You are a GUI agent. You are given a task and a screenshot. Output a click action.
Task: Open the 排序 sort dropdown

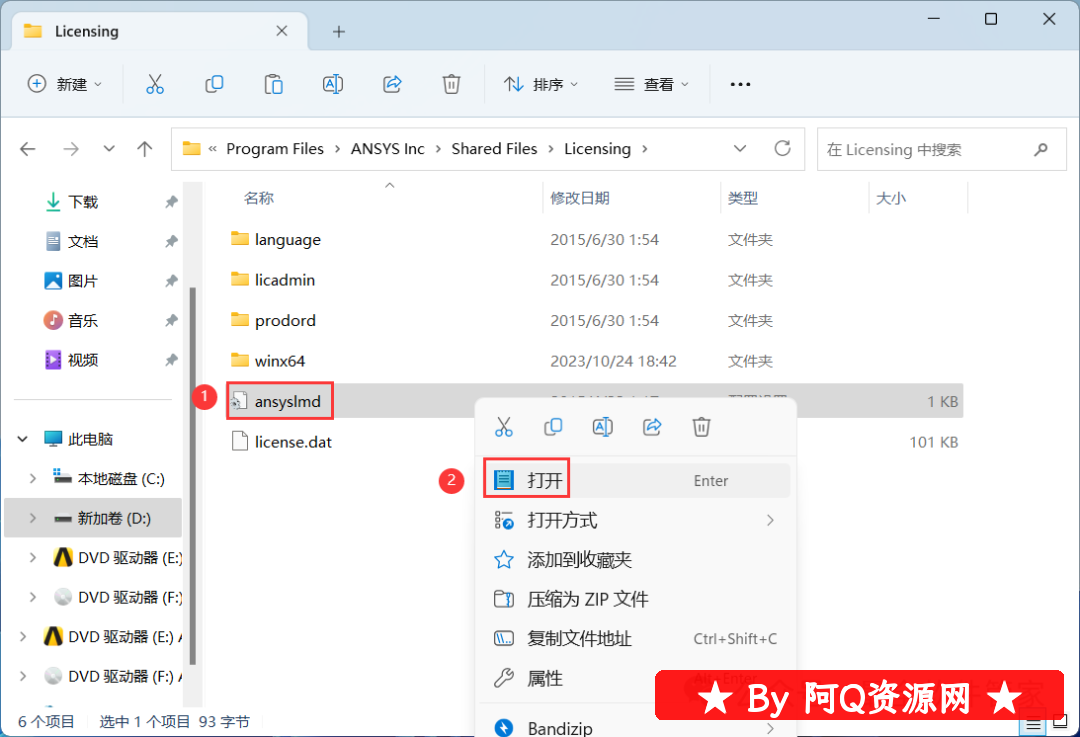(x=541, y=84)
